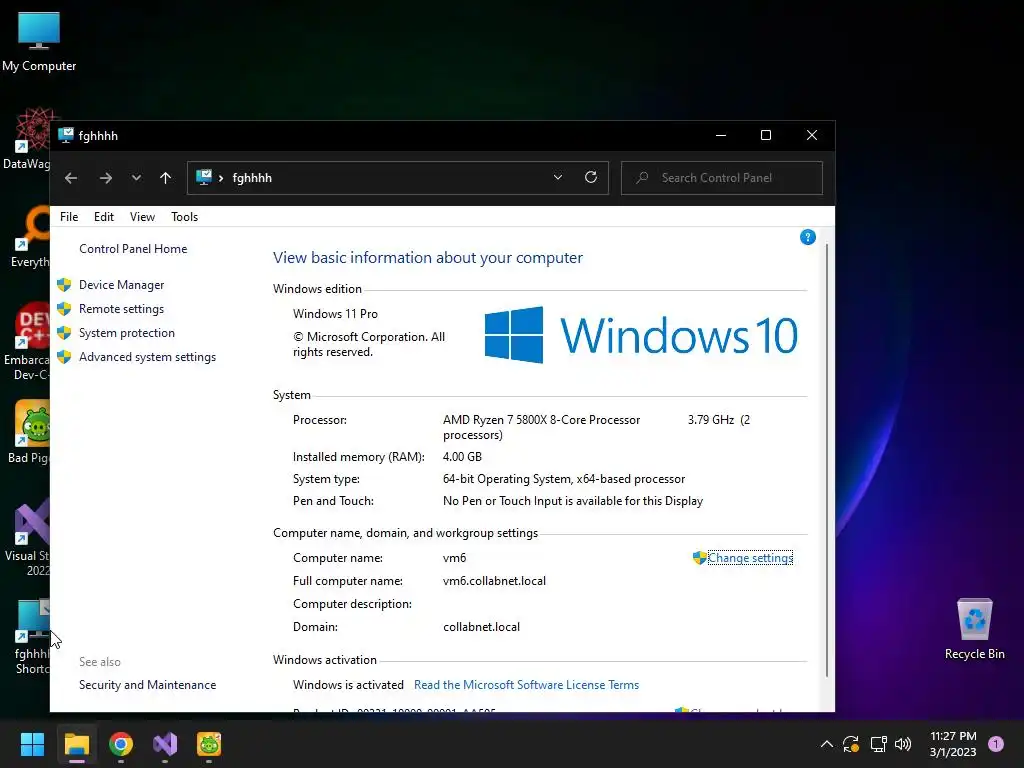Click the vm6.collabnet.local full computer name
The image size is (1024, 768).
494,581
